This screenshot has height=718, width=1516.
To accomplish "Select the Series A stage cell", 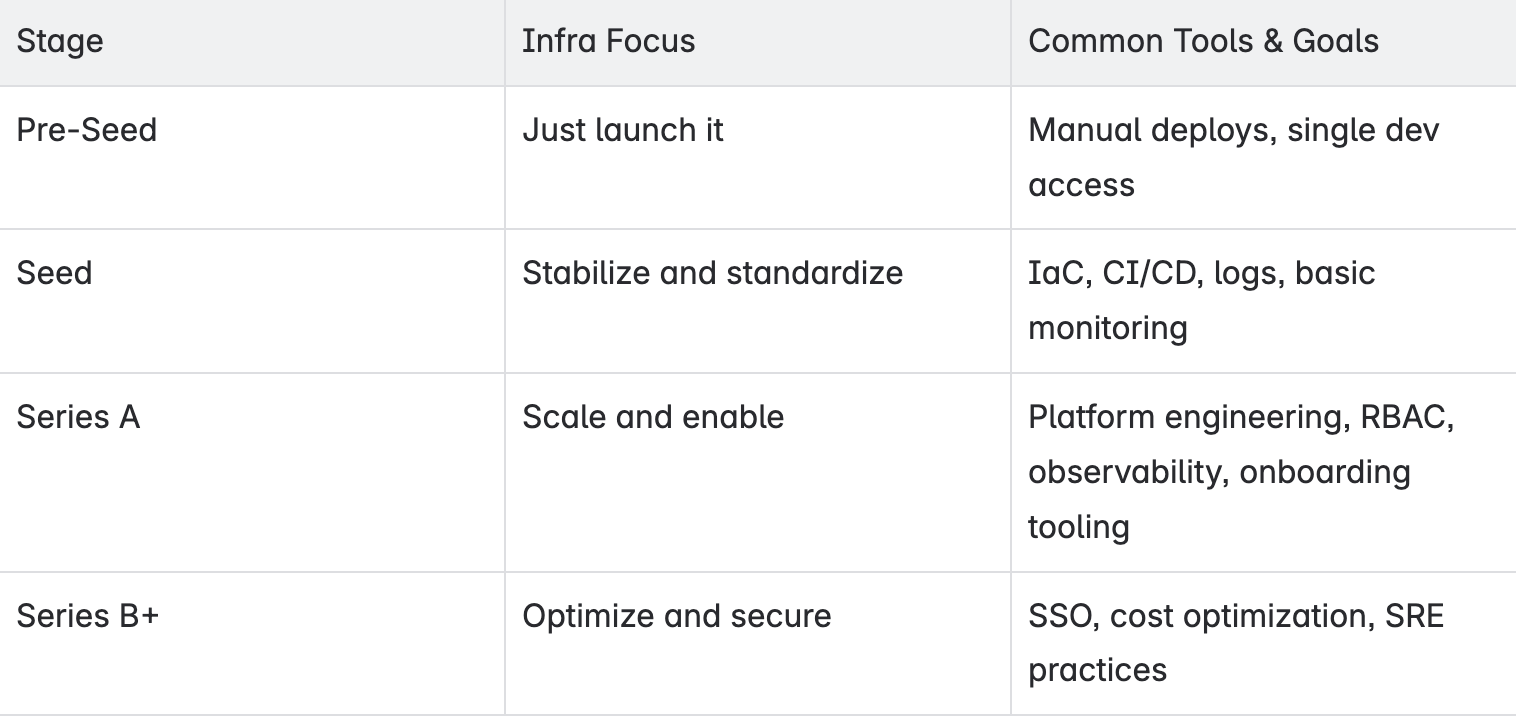I will point(252,472).
